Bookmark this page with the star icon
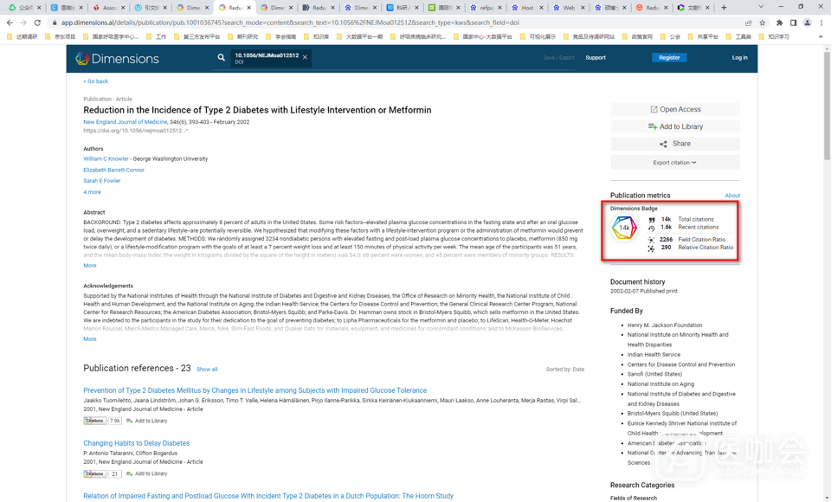The image size is (832, 502). 762,22
